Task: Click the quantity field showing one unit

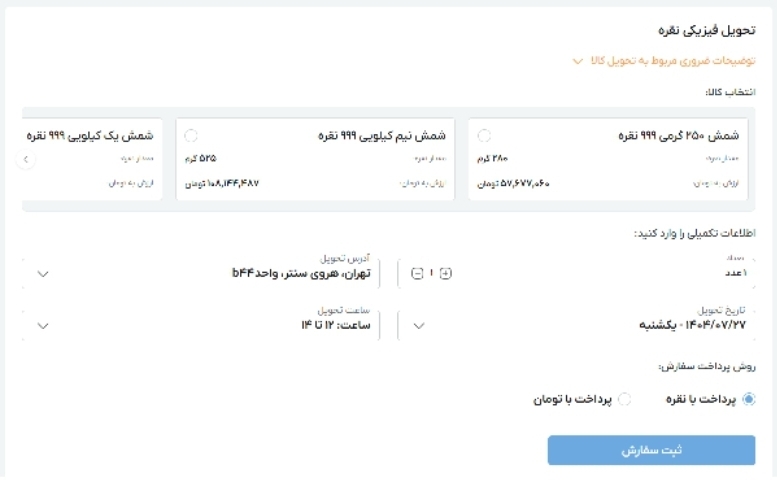Action: point(735,273)
